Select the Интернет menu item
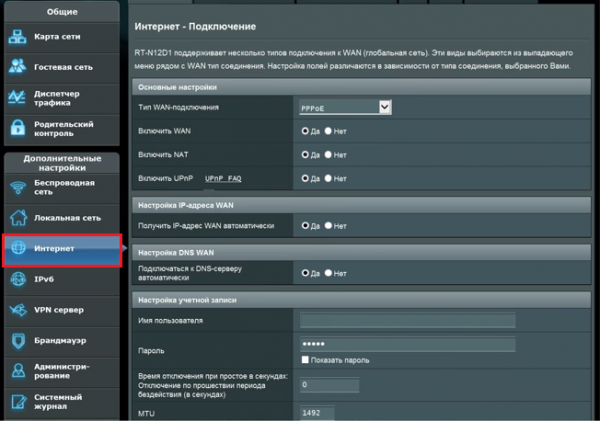This screenshot has width=600, height=421. pos(62,249)
